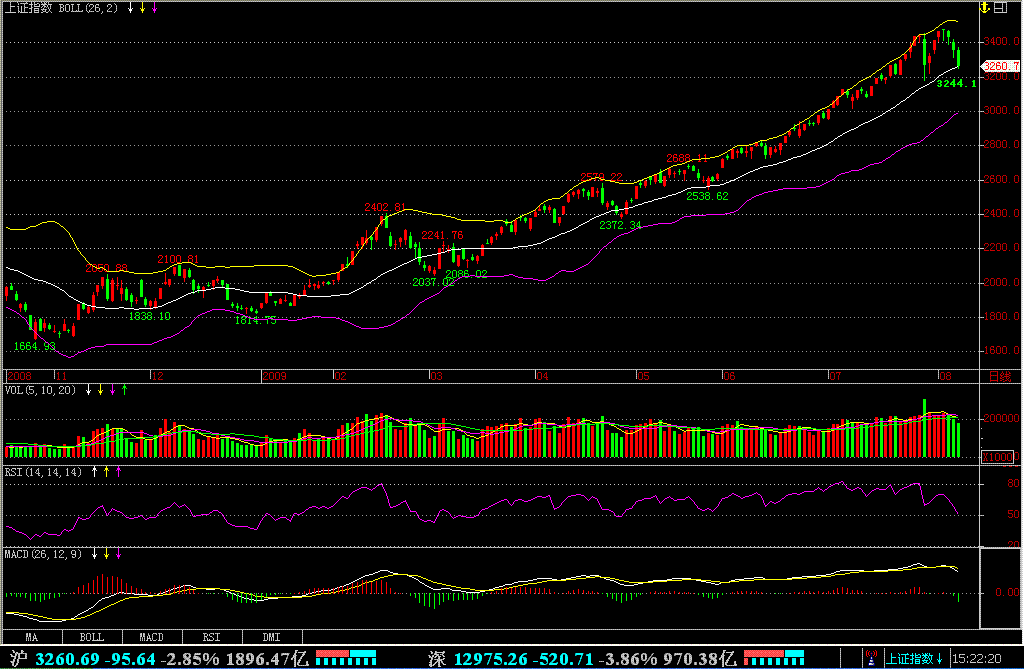
Task: Click the white MACD arrow indicator
Action: point(95,554)
